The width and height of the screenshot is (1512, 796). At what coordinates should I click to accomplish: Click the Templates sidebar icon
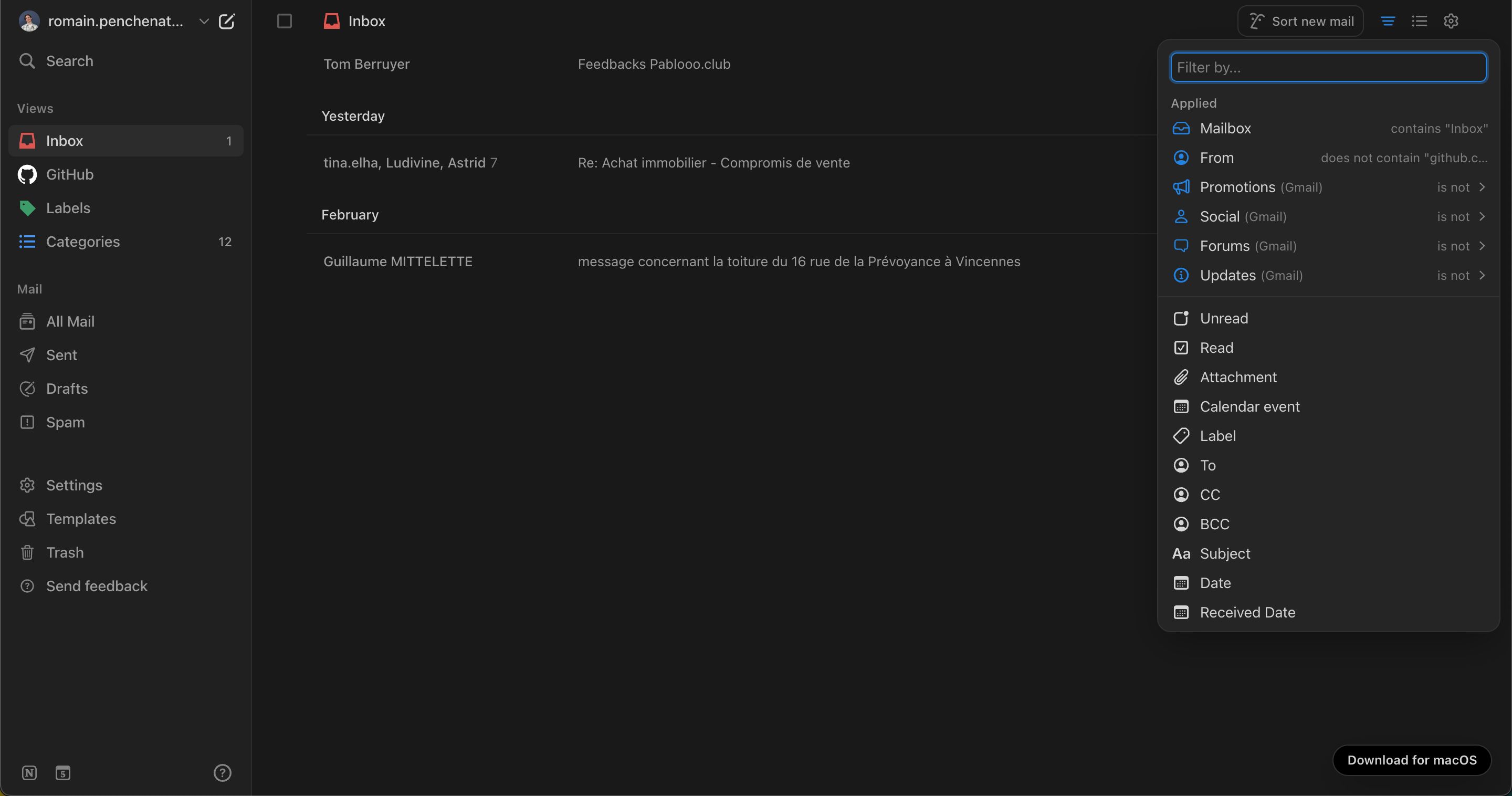[27, 518]
